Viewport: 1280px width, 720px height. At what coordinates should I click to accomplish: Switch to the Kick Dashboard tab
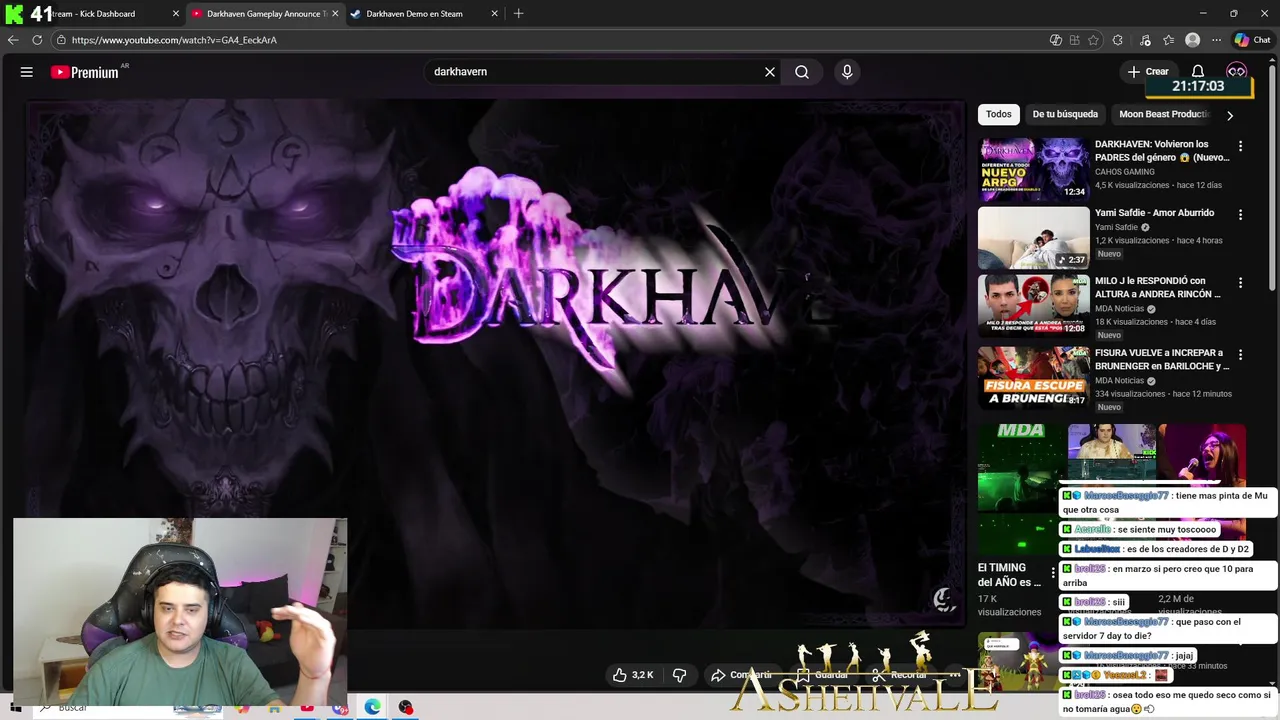pos(92,14)
